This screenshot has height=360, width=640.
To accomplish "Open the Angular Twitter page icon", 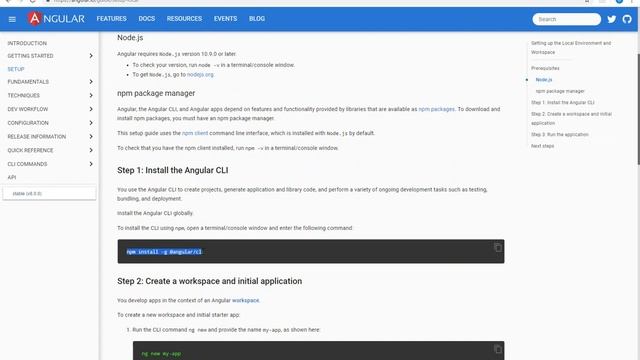I will 611,19.
